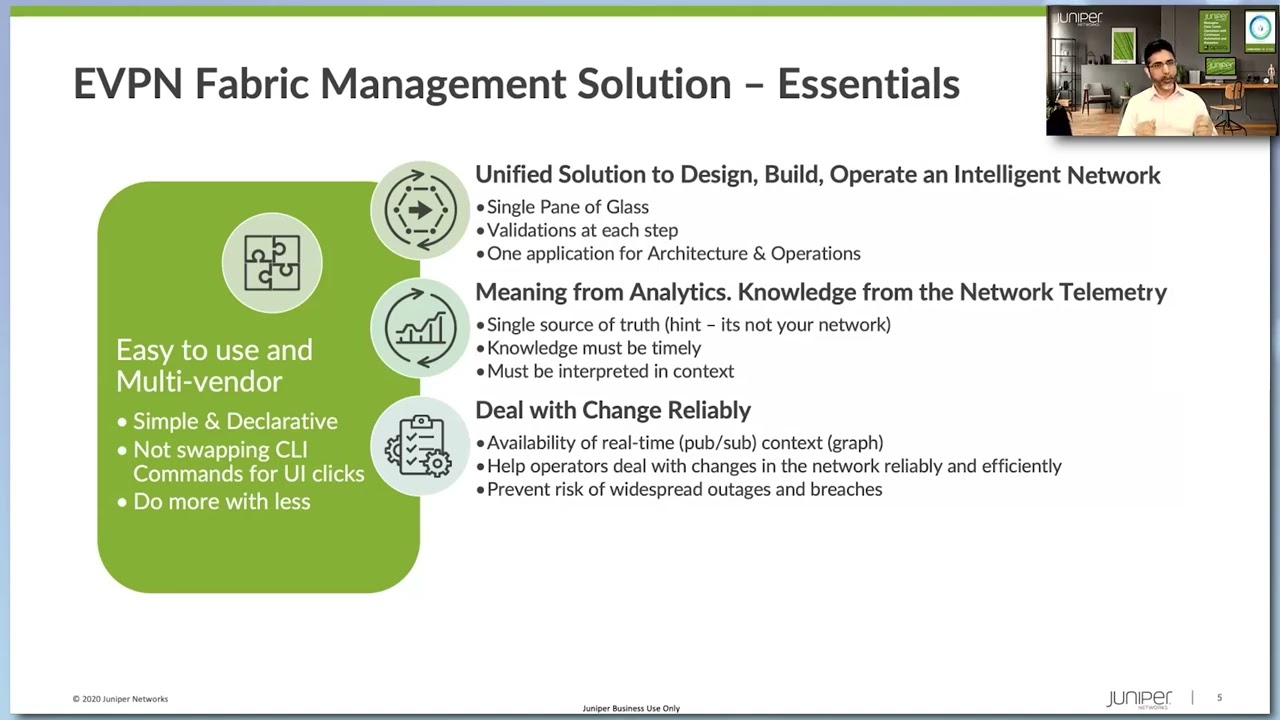This screenshot has height=720, width=1280.
Task: Click bullet One application for Architecture & Operations
Action: tap(668, 254)
